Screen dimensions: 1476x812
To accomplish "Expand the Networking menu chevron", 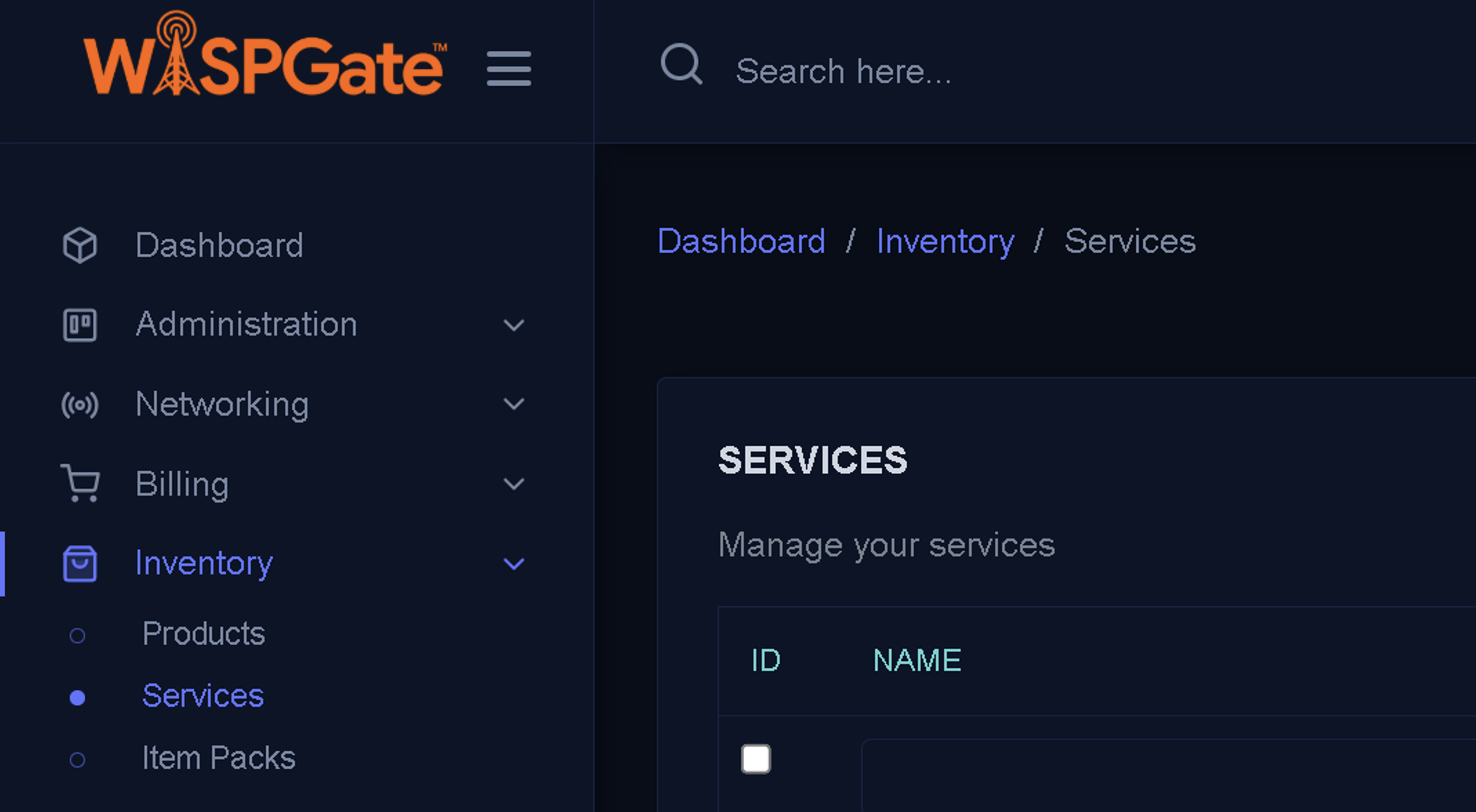I will [514, 404].
